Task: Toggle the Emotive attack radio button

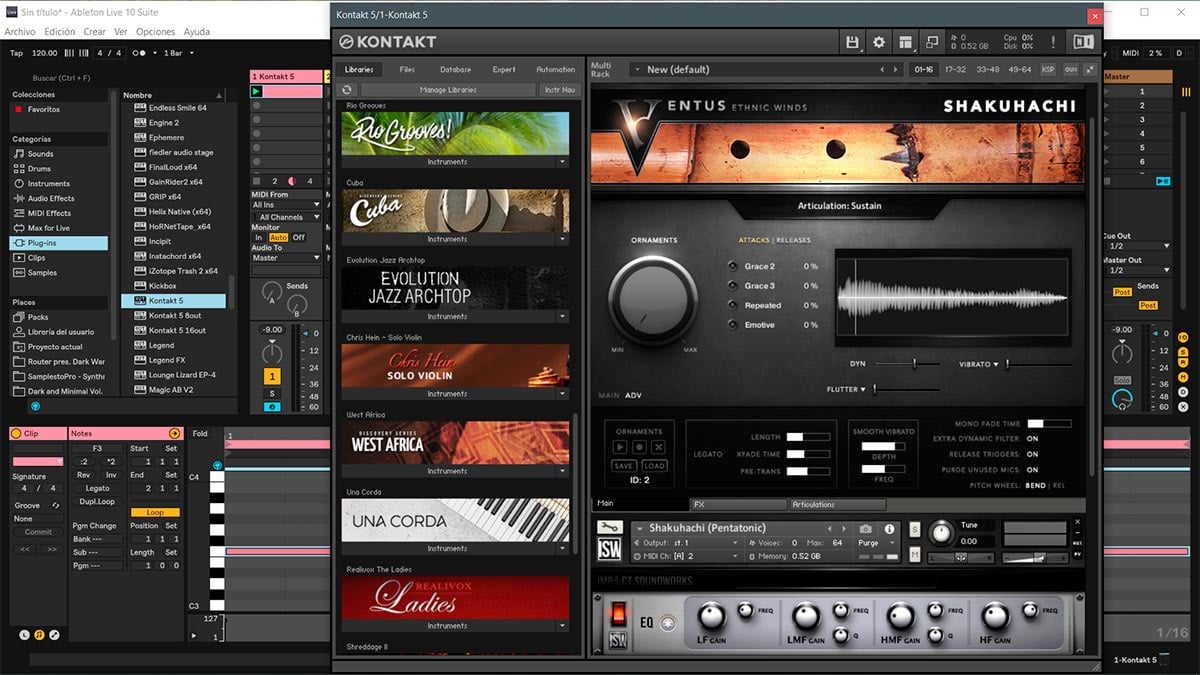Action: [x=733, y=325]
